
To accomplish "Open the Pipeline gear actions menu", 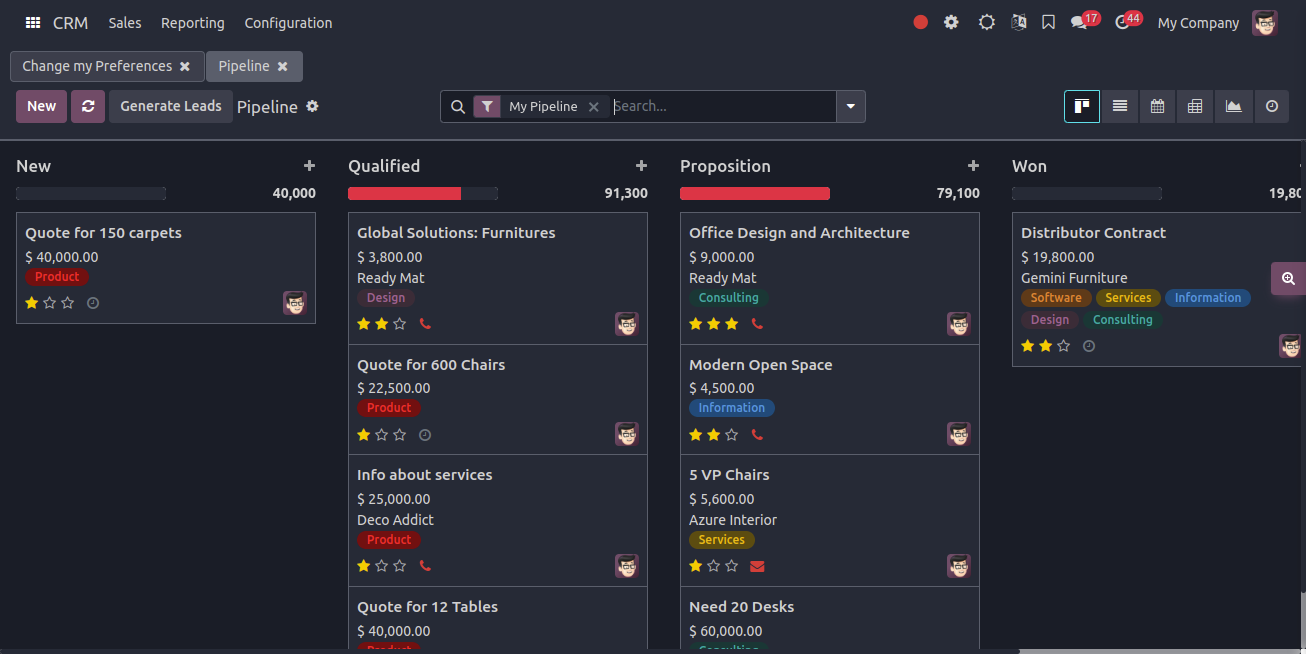I will click(312, 106).
